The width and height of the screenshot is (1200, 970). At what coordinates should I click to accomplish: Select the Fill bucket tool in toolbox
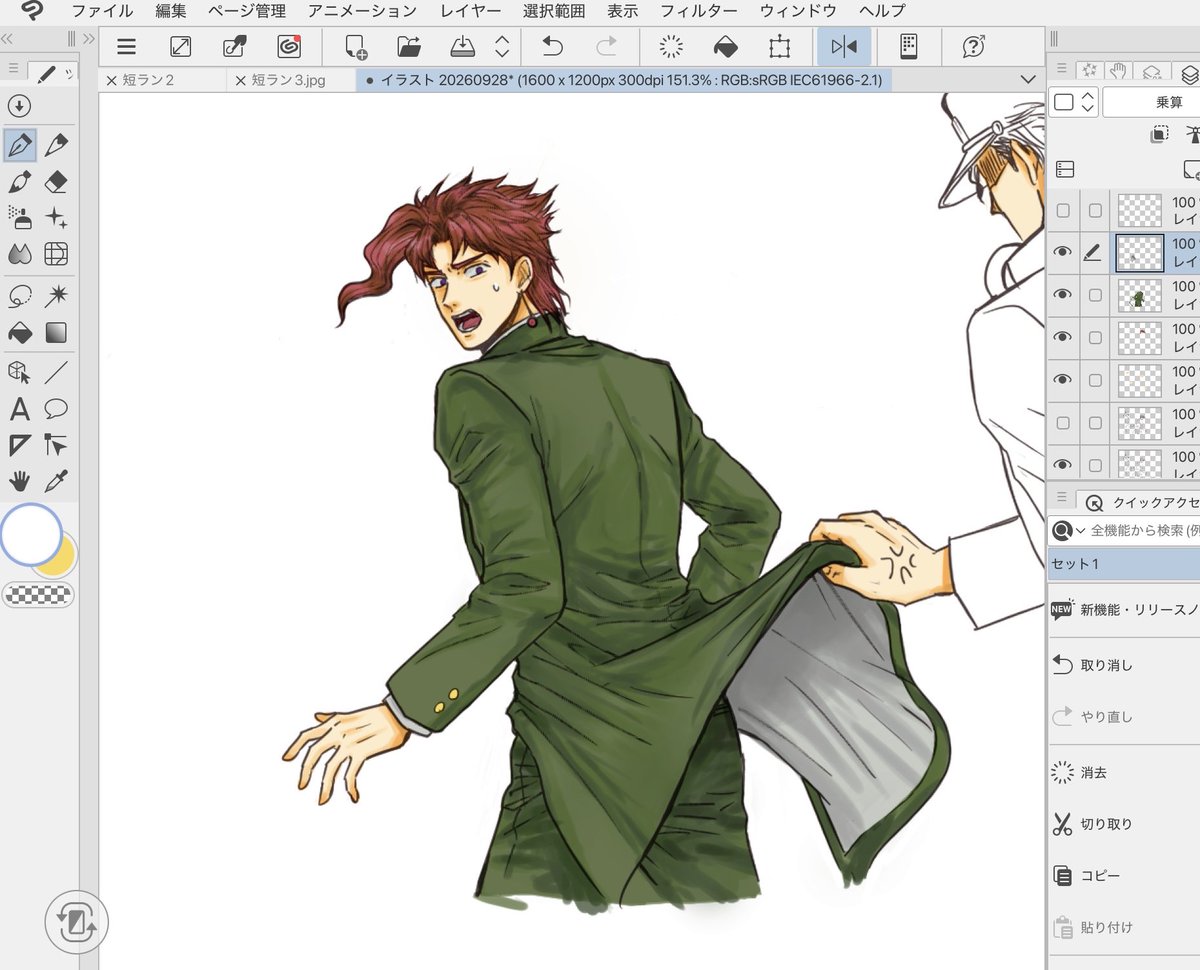pos(20,332)
